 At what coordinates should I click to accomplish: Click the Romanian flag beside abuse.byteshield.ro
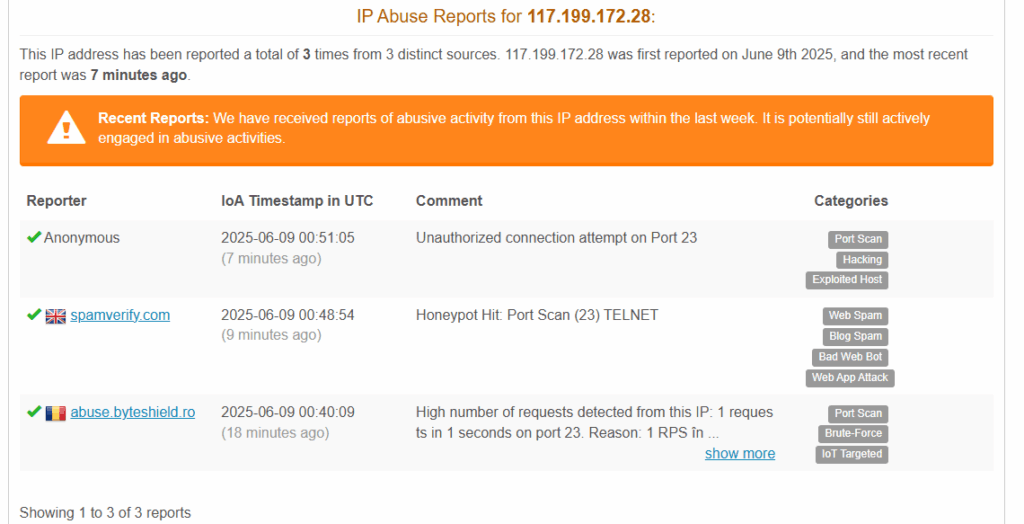click(56, 414)
